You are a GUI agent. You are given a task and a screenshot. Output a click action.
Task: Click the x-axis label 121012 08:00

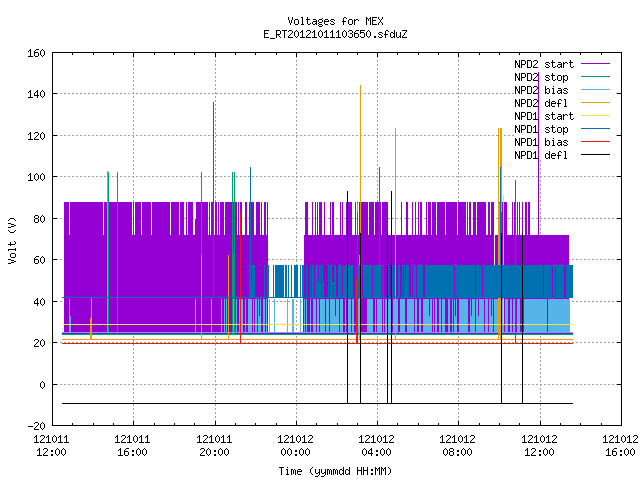pos(458,446)
